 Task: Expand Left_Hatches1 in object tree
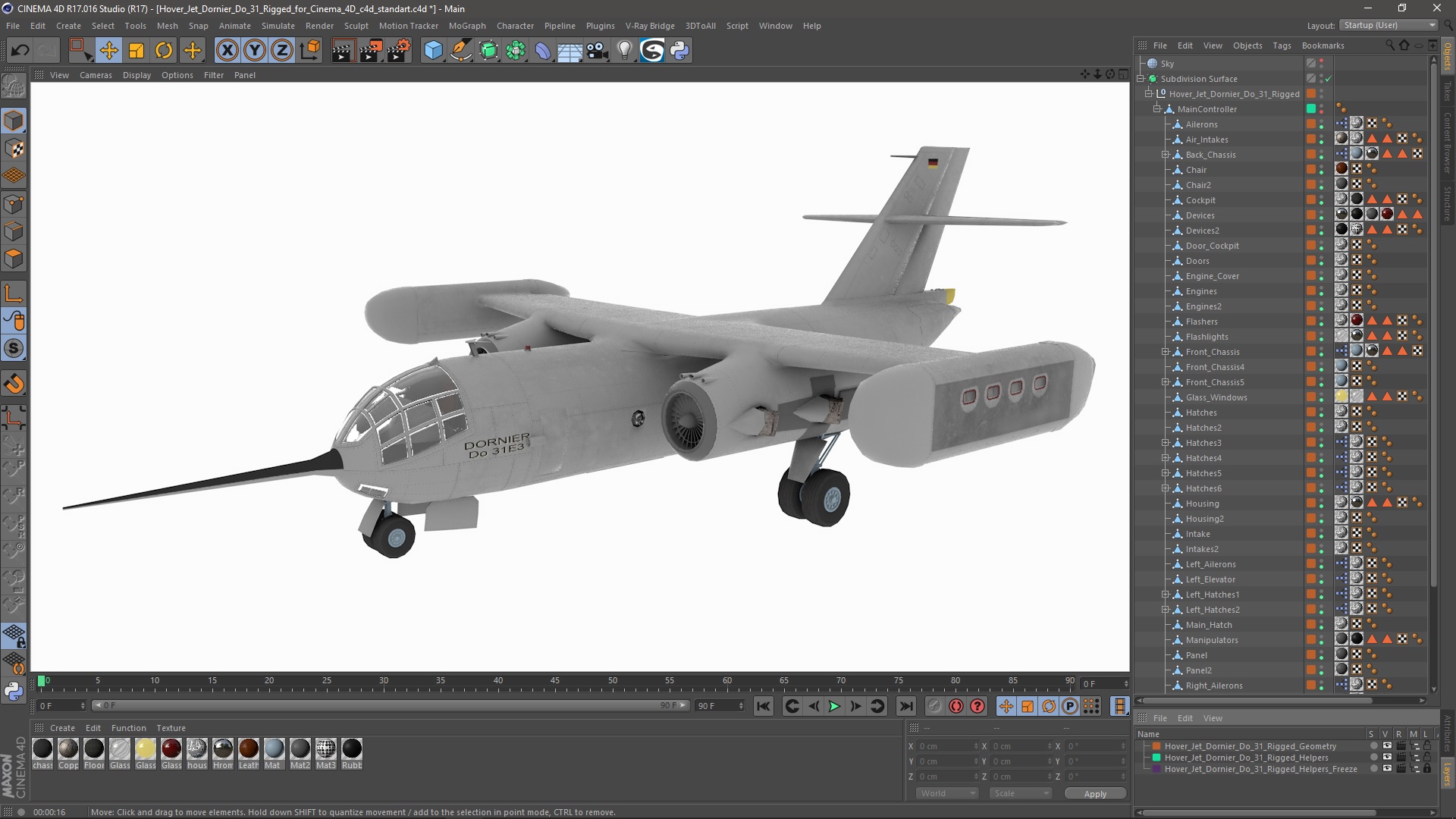point(1166,595)
